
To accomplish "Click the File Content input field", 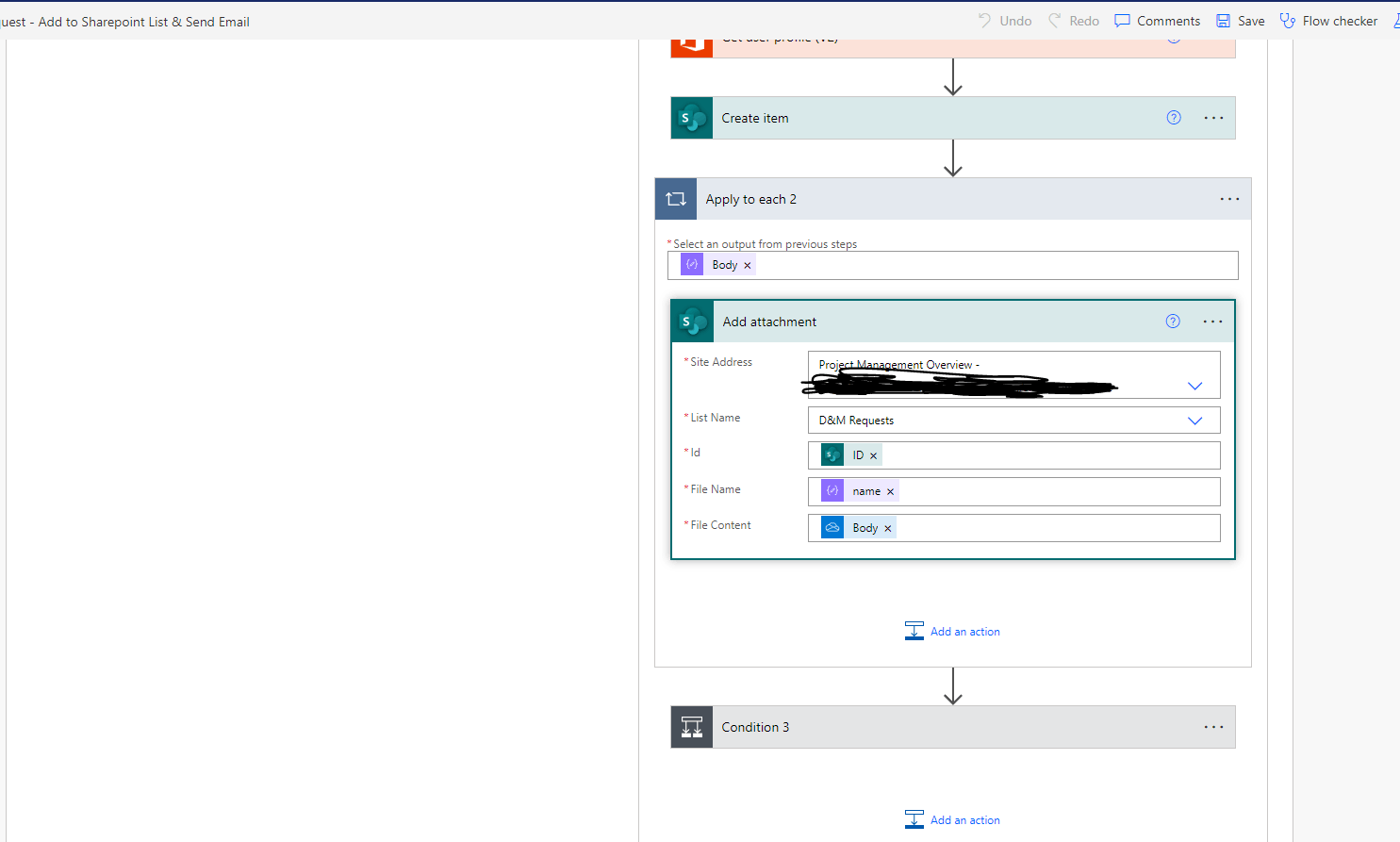I will point(1013,528).
